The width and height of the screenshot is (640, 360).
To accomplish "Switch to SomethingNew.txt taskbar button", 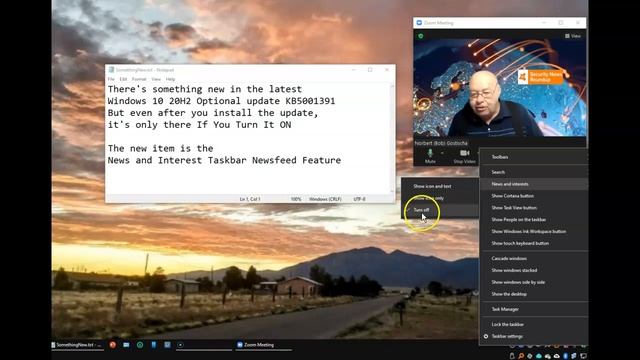I will click(78, 345).
